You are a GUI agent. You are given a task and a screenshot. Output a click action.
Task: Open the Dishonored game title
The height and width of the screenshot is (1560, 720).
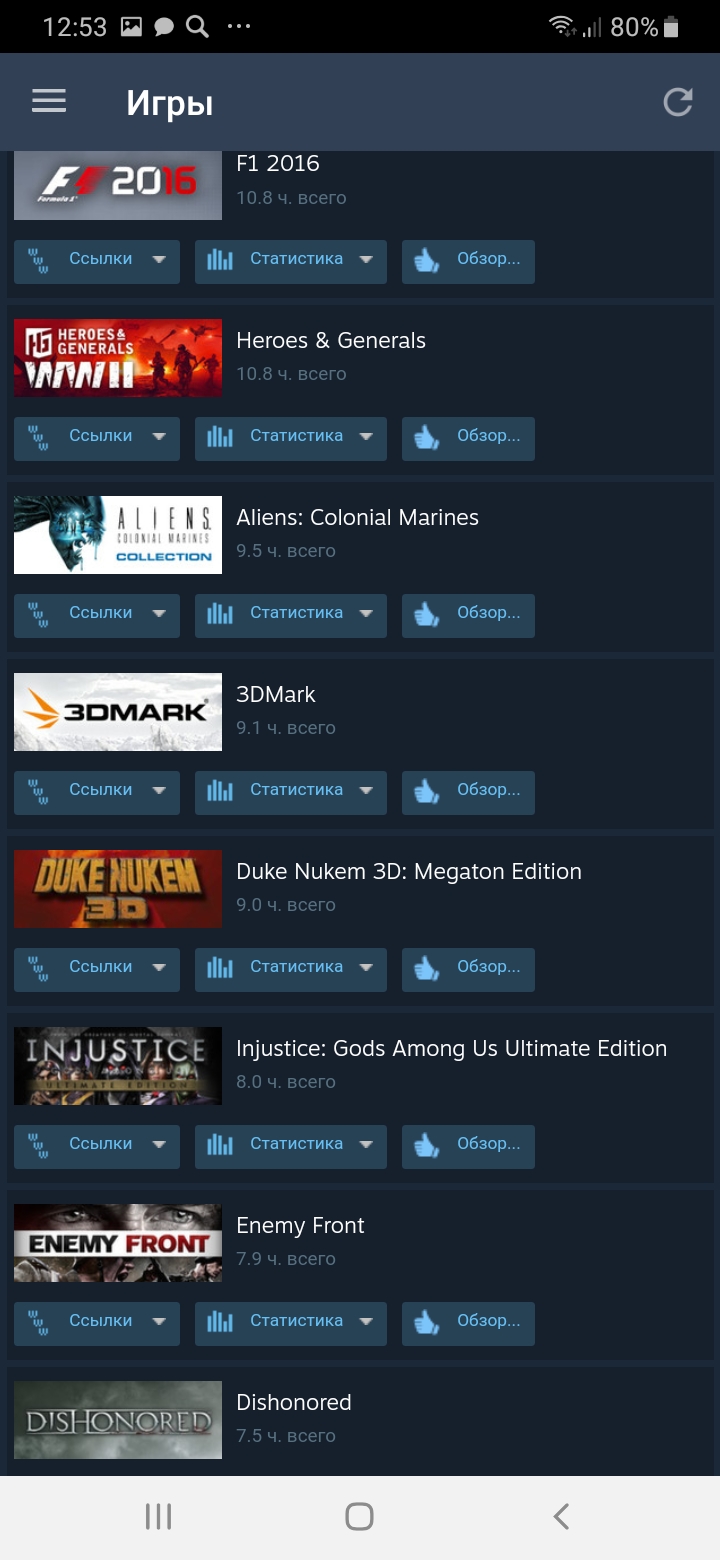pyautogui.click(x=294, y=1402)
